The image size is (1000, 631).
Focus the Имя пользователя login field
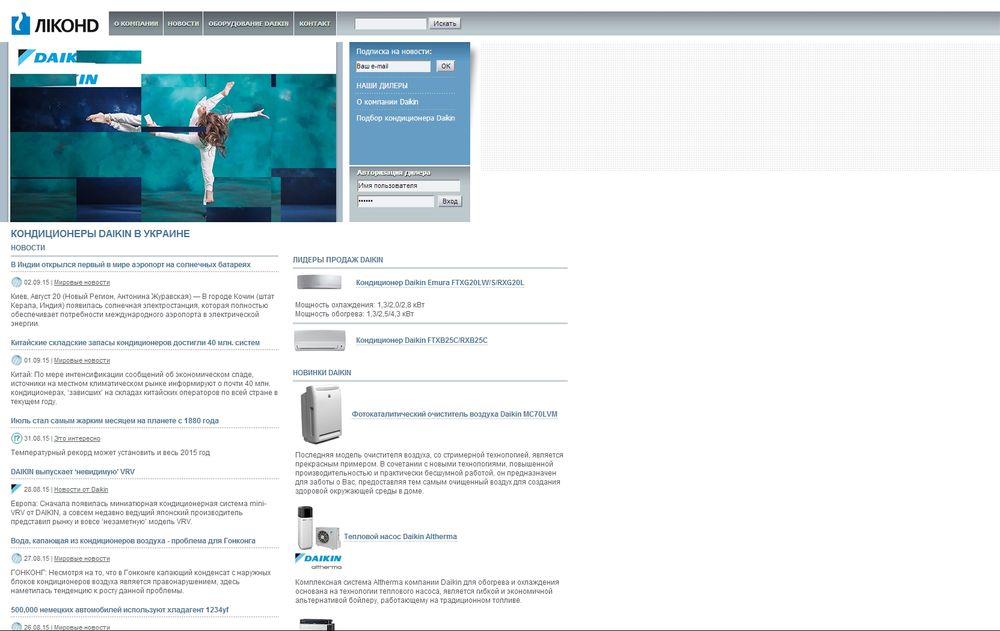coord(408,186)
